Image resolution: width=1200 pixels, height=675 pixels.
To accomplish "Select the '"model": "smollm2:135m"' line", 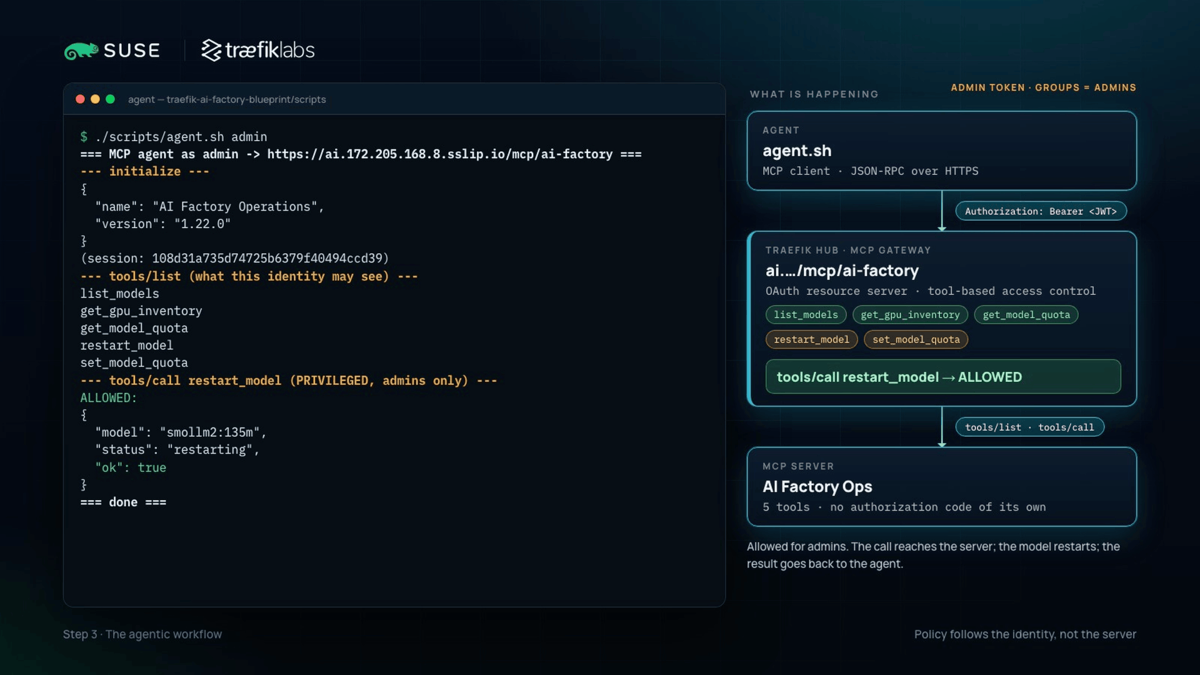I will 181,433.
